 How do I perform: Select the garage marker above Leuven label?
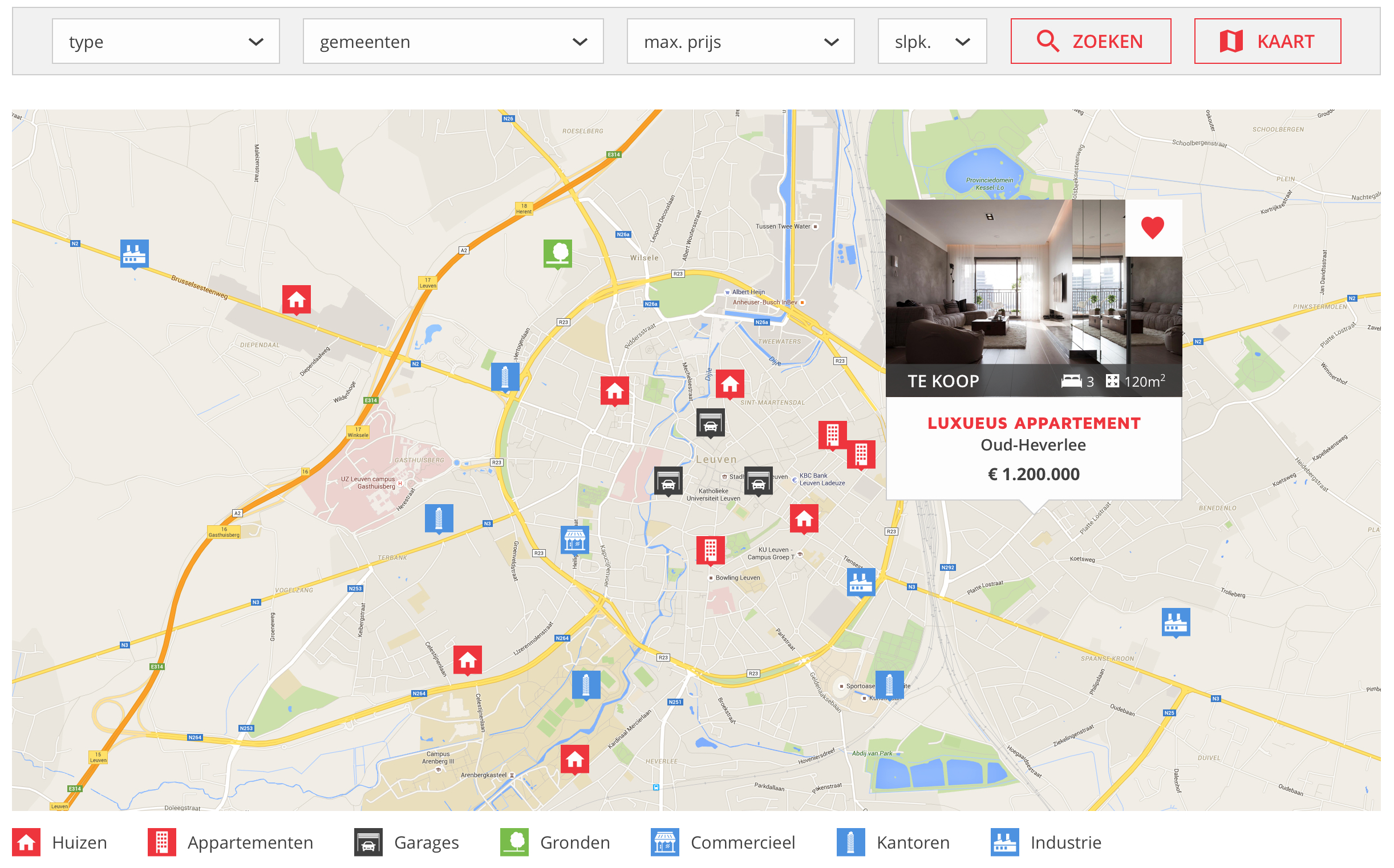click(x=710, y=424)
